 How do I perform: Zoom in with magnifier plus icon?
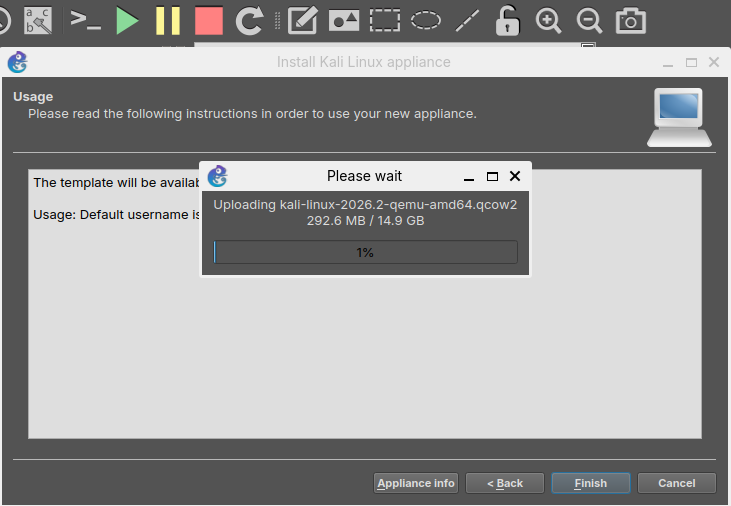(x=548, y=21)
